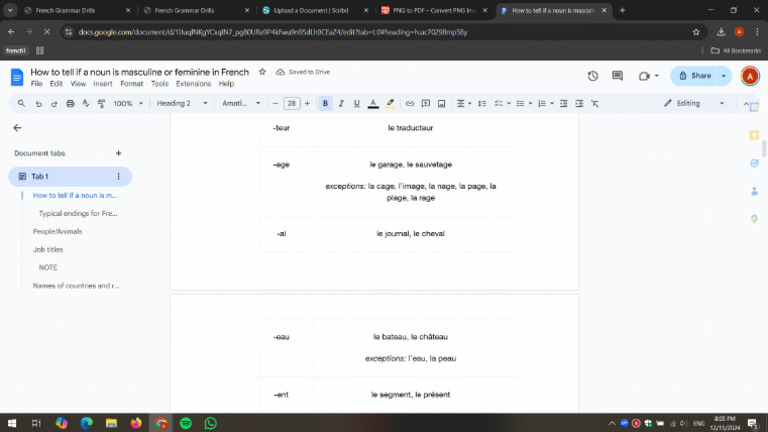
Task: Toggle italic formatting
Action: tap(341, 103)
